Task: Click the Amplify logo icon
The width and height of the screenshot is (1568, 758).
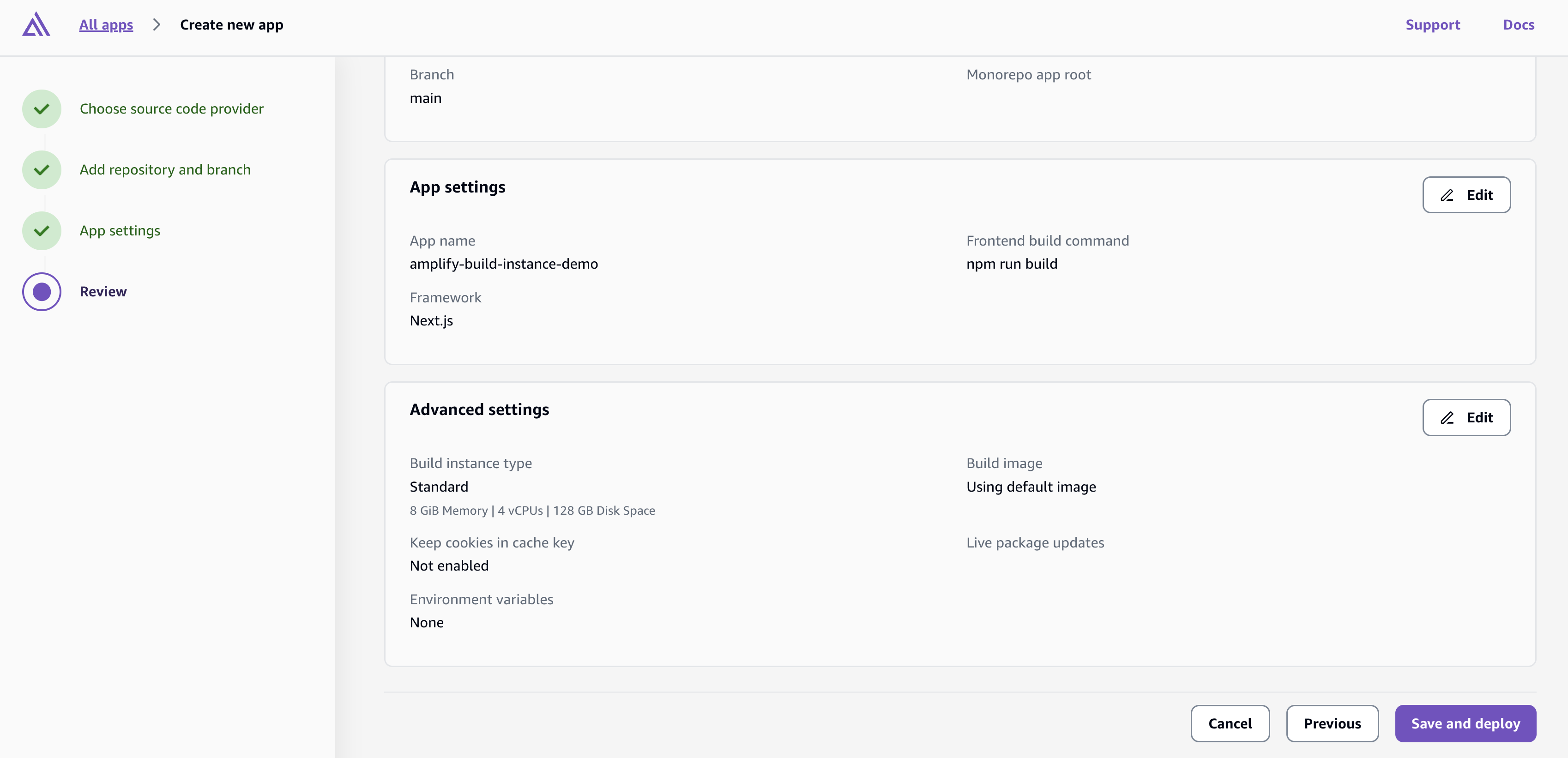Action: click(x=36, y=25)
